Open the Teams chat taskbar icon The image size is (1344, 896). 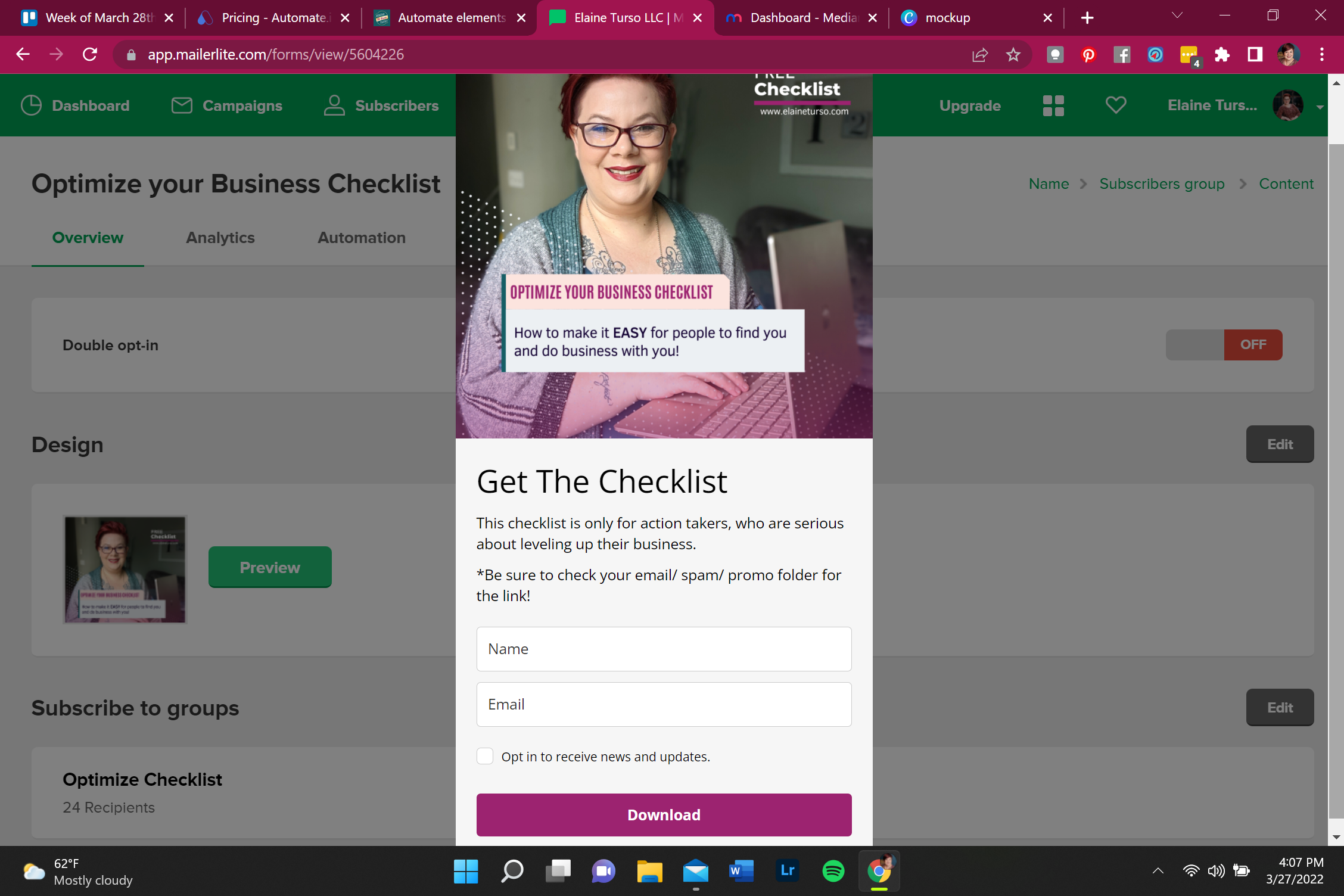[x=603, y=872]
